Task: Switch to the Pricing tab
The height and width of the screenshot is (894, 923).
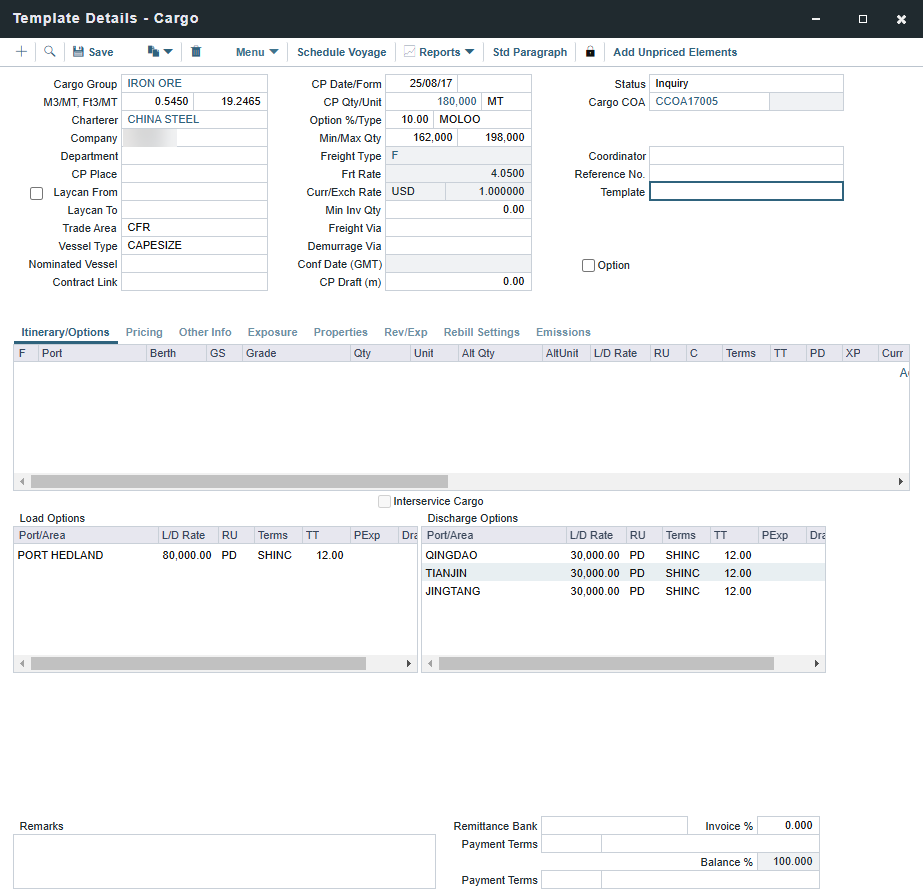Action: (x=144, y=332)
